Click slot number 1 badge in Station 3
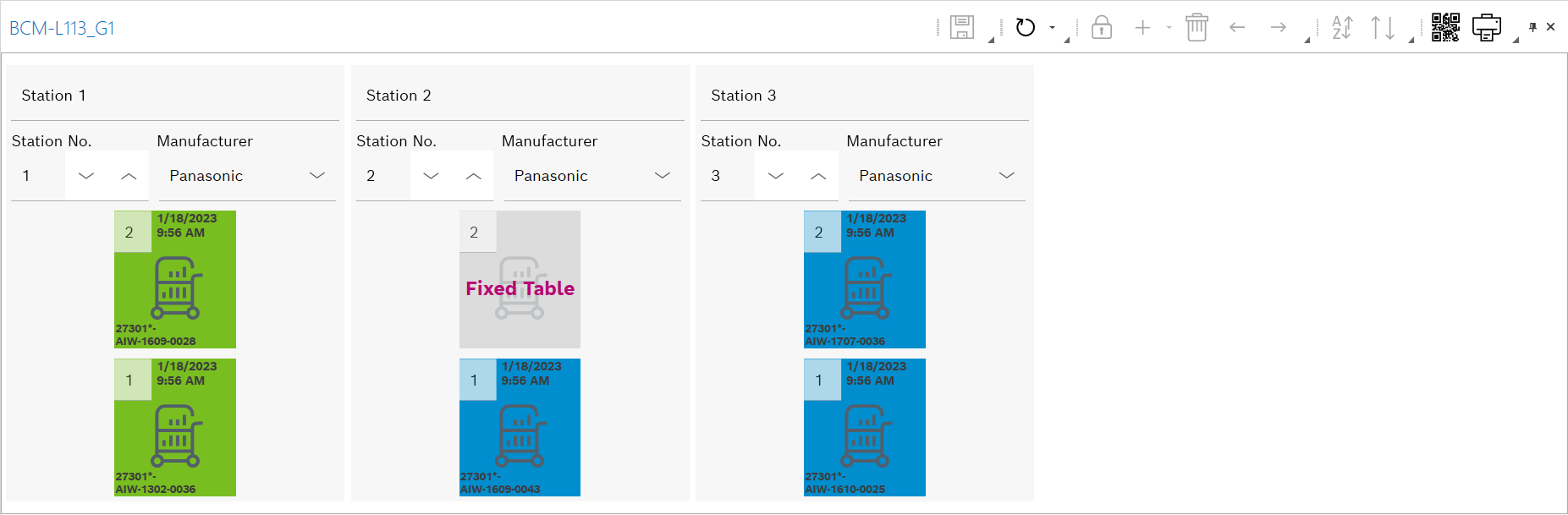Image resolution: width=1568 pixels, height=515 pixels. pos(823,380)
